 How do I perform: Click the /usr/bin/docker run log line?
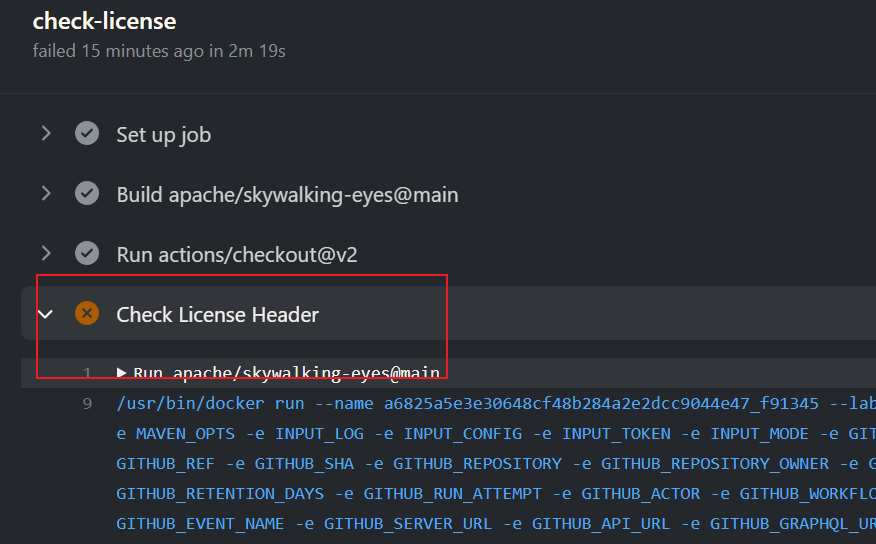[496, 403]
